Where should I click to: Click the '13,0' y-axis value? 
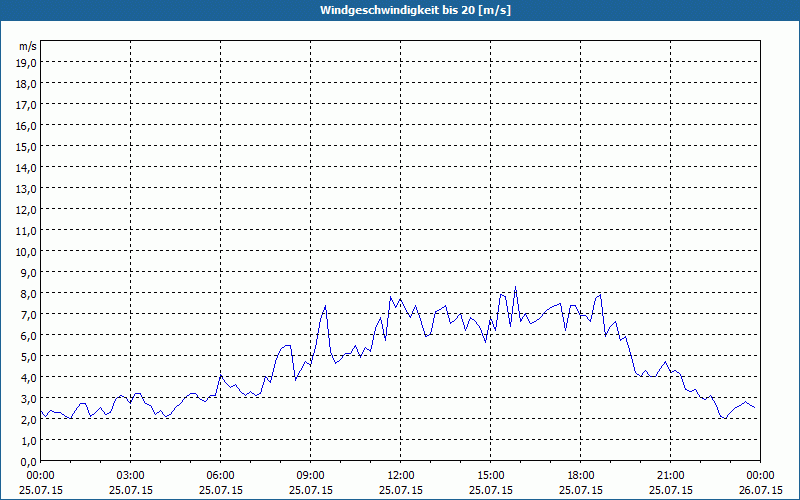(28, 189)
